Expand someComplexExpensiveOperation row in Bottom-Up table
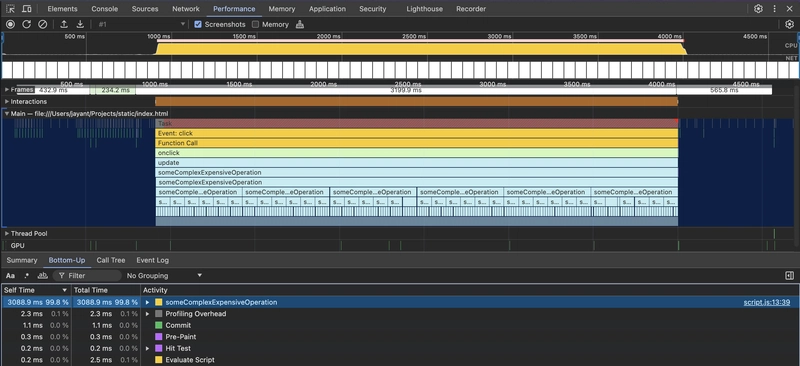The image size is (800, 366). click(x=147, y=302)
